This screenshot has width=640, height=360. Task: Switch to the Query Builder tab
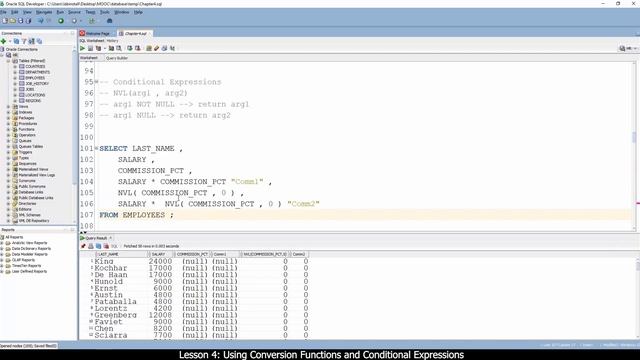(117, 58)
